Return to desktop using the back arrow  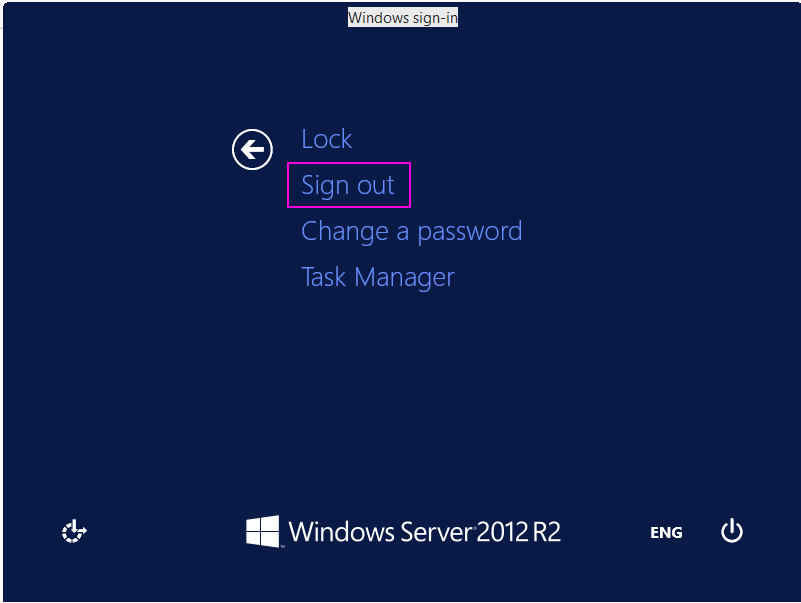coord(252,149)
